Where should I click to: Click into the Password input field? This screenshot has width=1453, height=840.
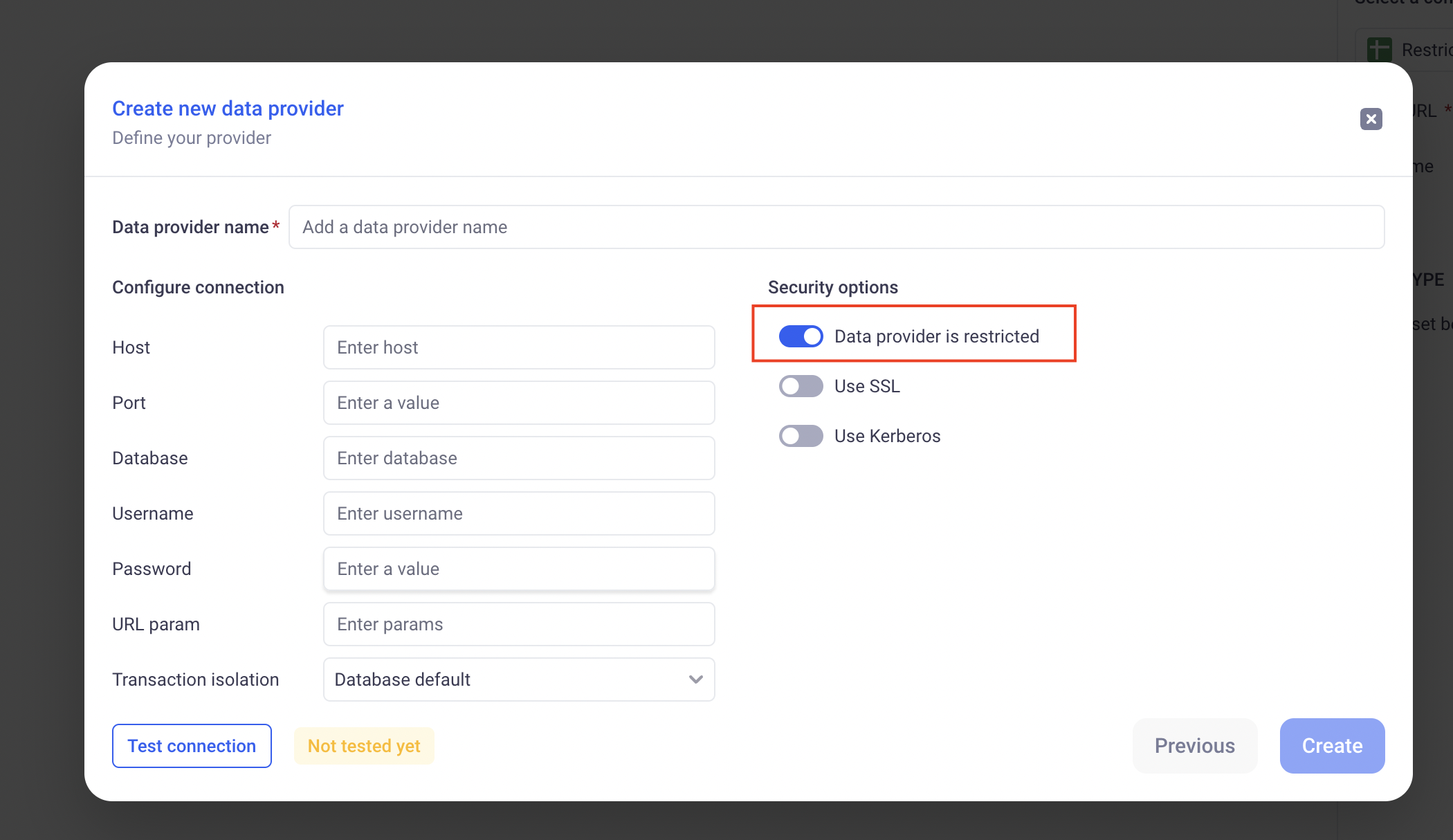click(519, 569)
